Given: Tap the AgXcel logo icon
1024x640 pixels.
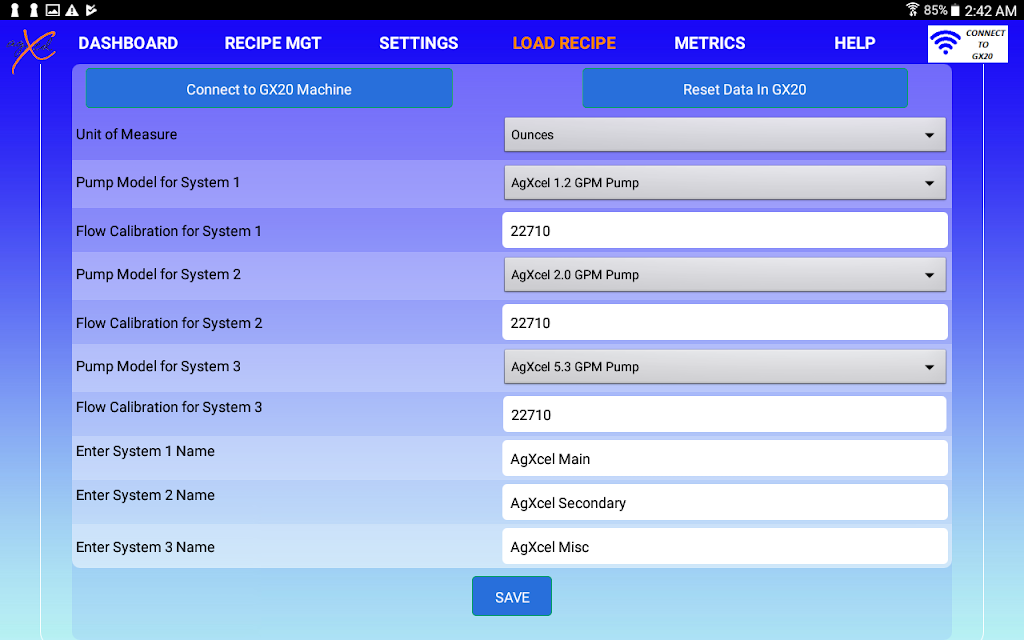Looking at the screenshot, I should pos(31,50).
